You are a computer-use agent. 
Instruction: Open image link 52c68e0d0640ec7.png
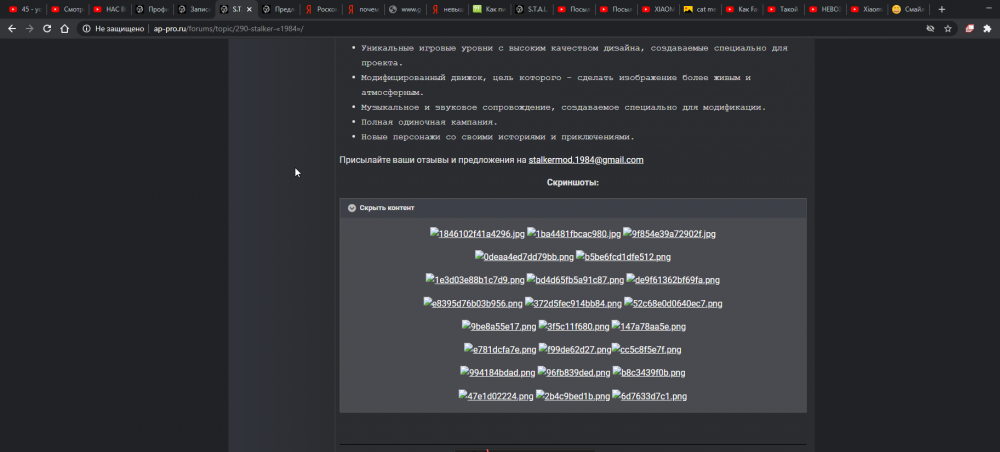click(x=673, y=303)
